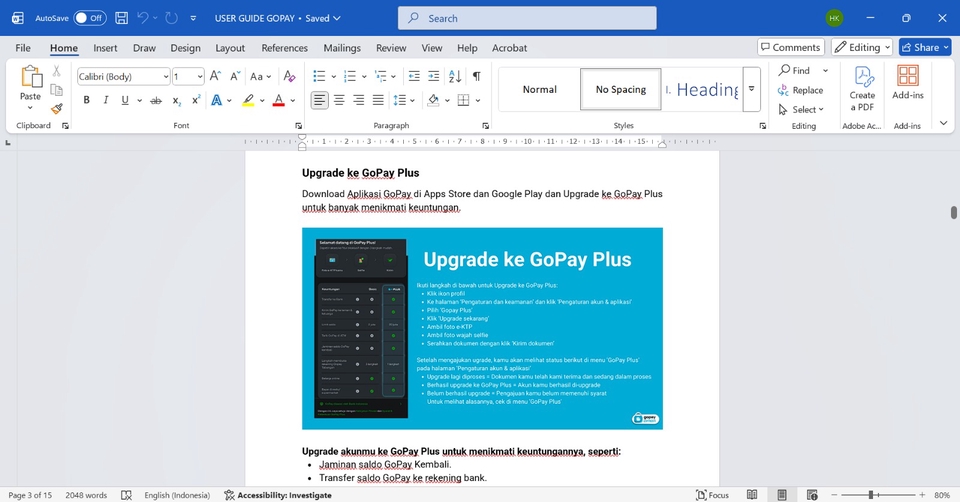Click Show/Hide paragraph marks icon
Image resolution: width=960 pixels, height=502 pixels.
click(476, 76)
